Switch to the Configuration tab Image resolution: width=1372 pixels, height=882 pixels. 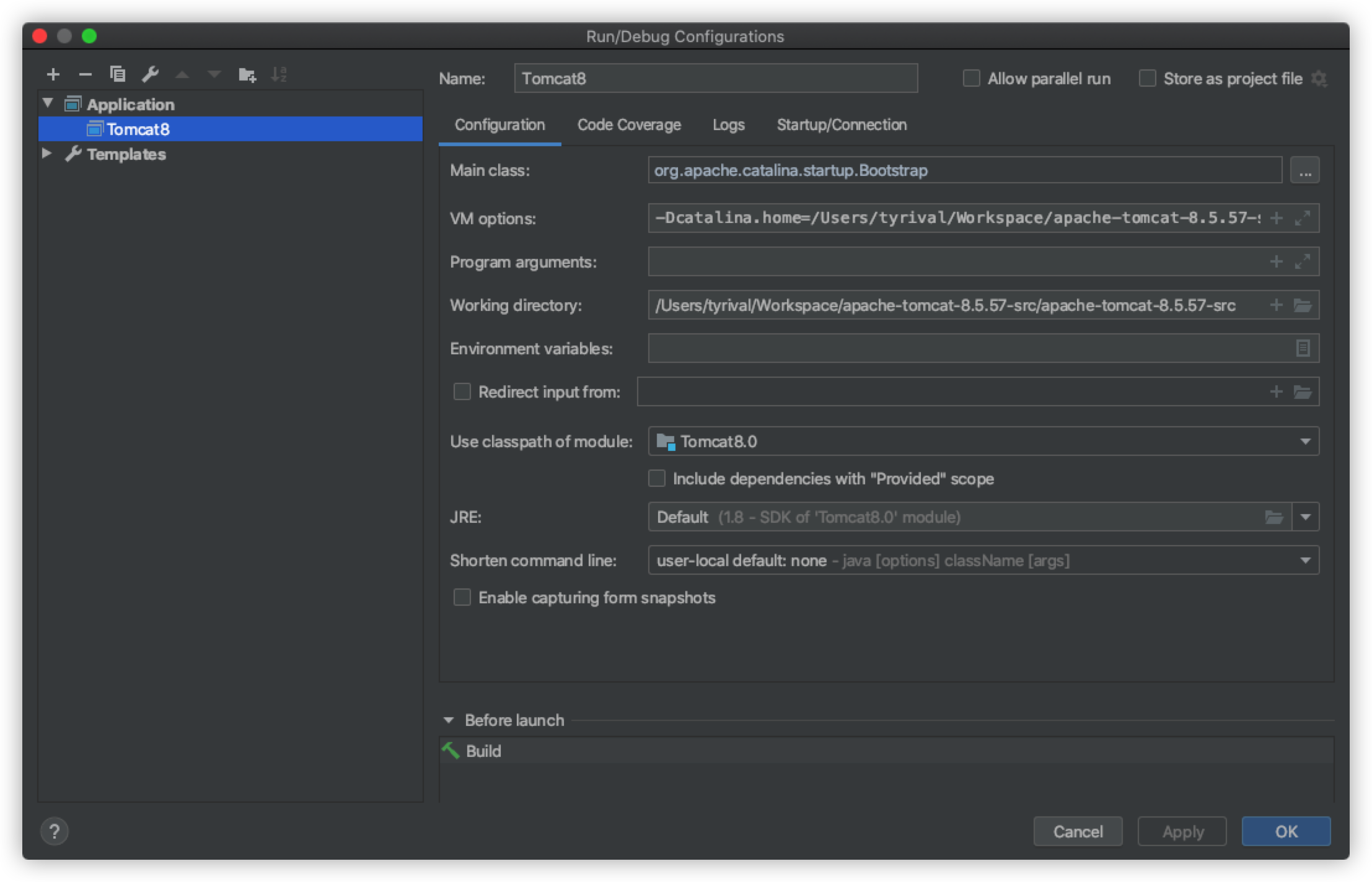point(500,125)
